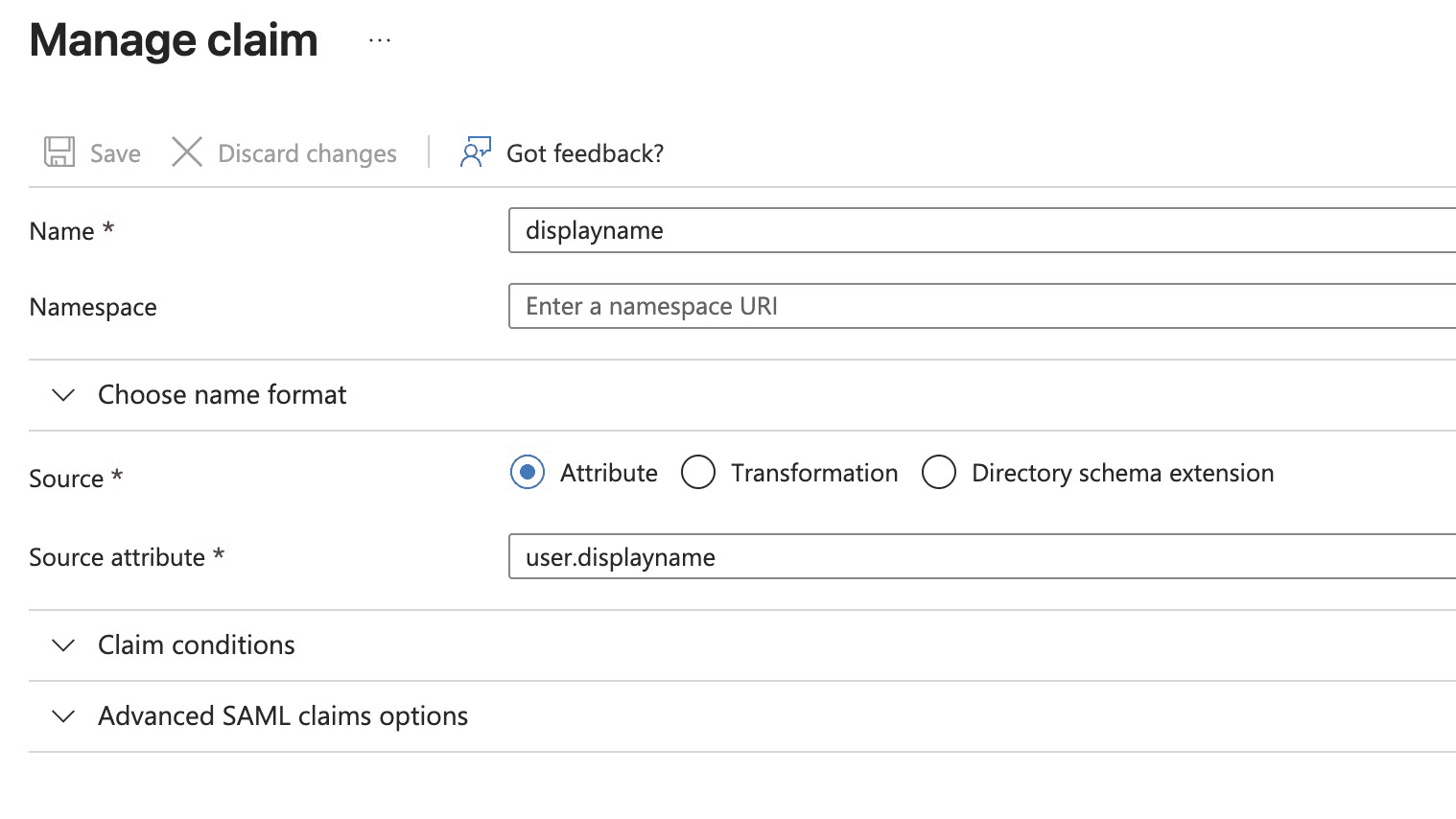Image resolution: width=1456 pixels, height=819 pixels.
Task: Click the chevron beside Choose name format
Action: click(x=63, y=395)
